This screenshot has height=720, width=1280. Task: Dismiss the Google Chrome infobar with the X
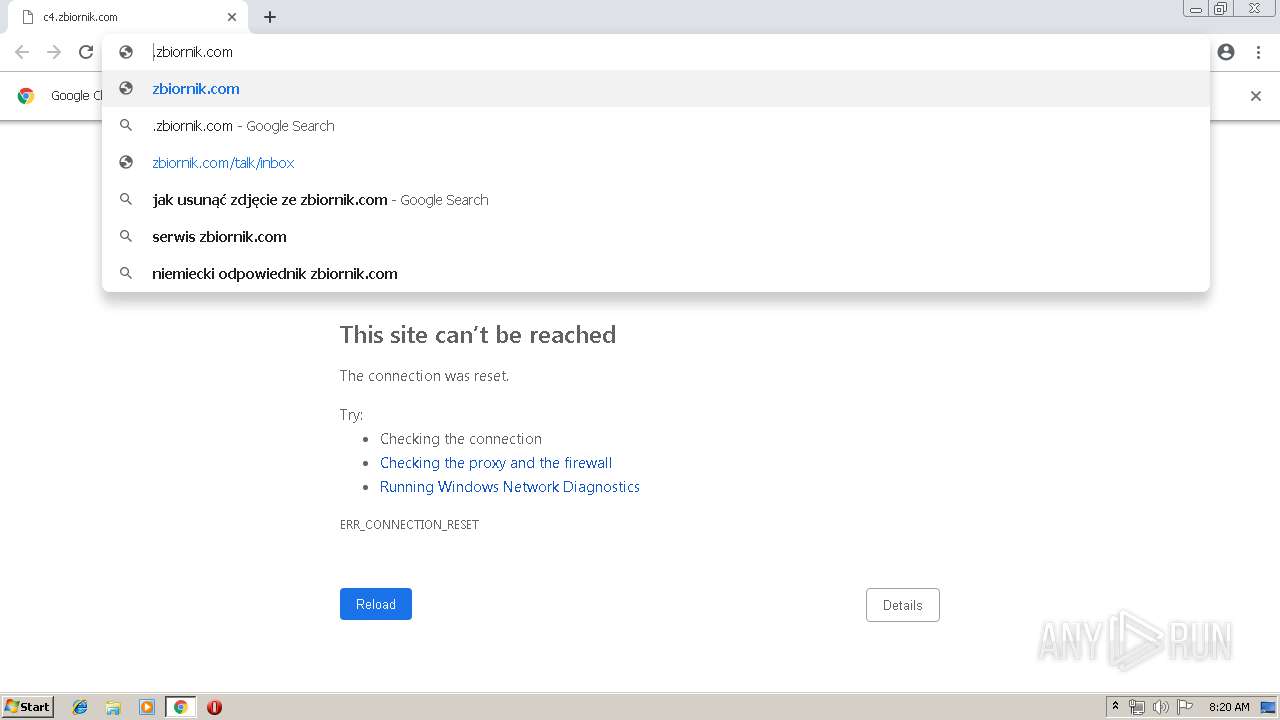(x=1256, y=96)
